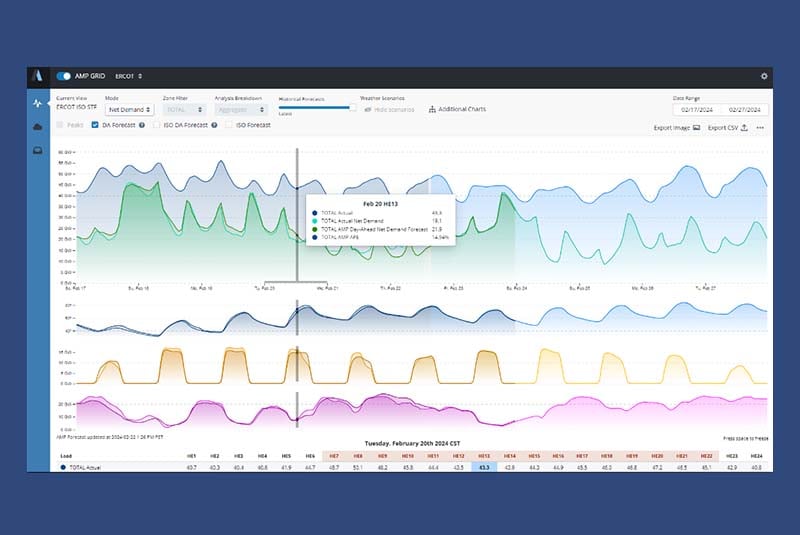The image size is (800, 535).
Task: Toggle the AMP GRID switch
Action: tap(64, 76)
